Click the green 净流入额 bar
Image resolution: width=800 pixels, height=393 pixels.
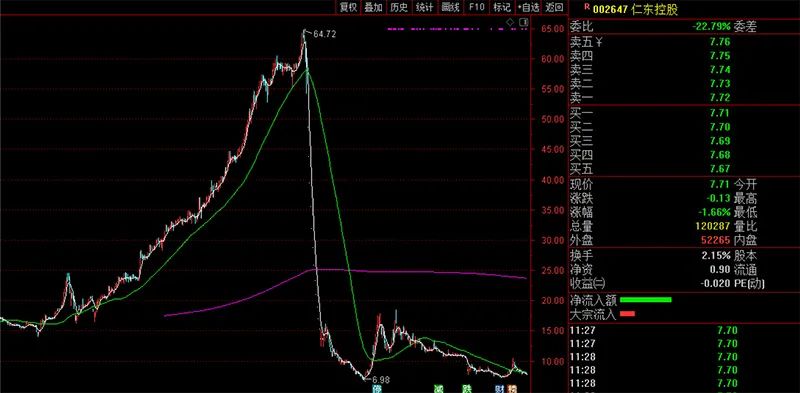point(645,300)
